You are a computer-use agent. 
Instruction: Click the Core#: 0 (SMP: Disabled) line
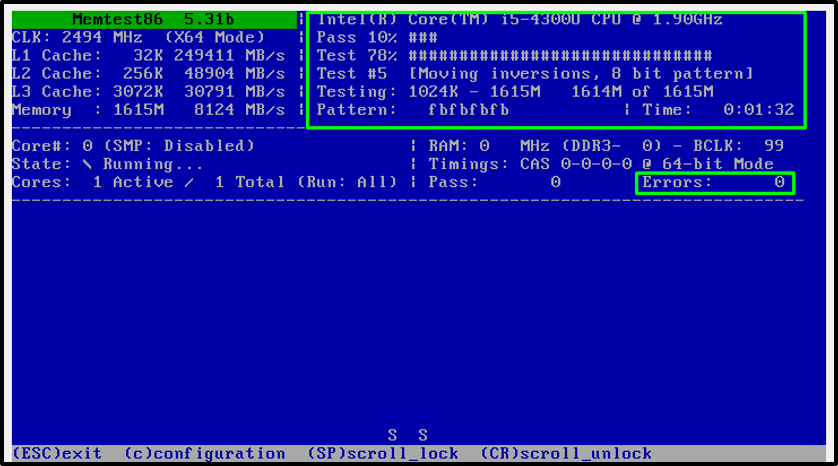pyautogui.click(x=133, y=146)
